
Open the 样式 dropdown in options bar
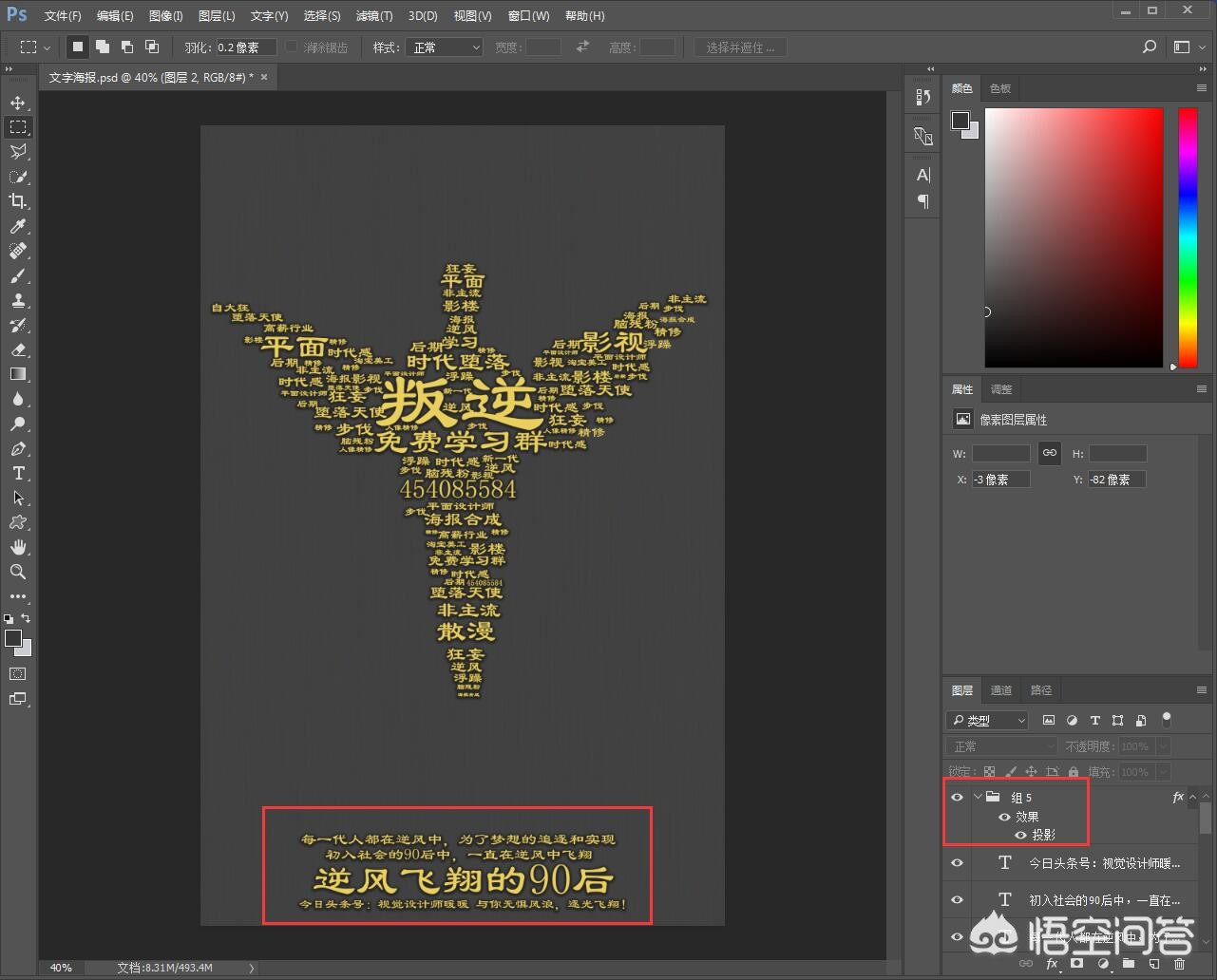click(x=444, y=47)
